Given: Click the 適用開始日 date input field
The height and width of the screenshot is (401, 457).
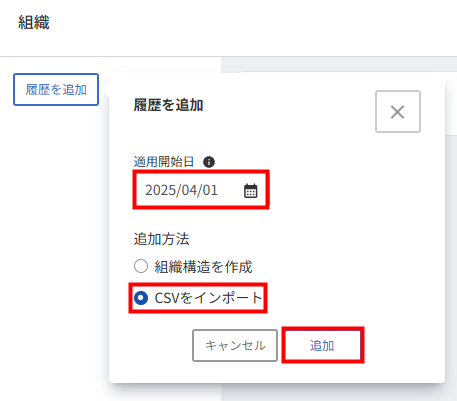Looking at the screenshot, I should pos(201,190).
